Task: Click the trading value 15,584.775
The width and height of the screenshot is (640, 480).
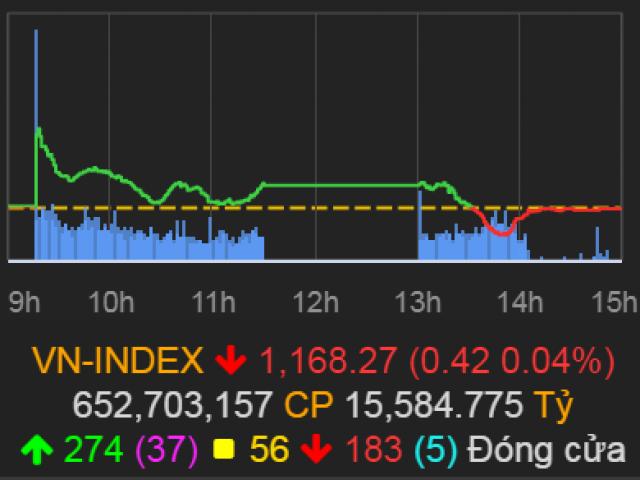Action: [434, 405]
